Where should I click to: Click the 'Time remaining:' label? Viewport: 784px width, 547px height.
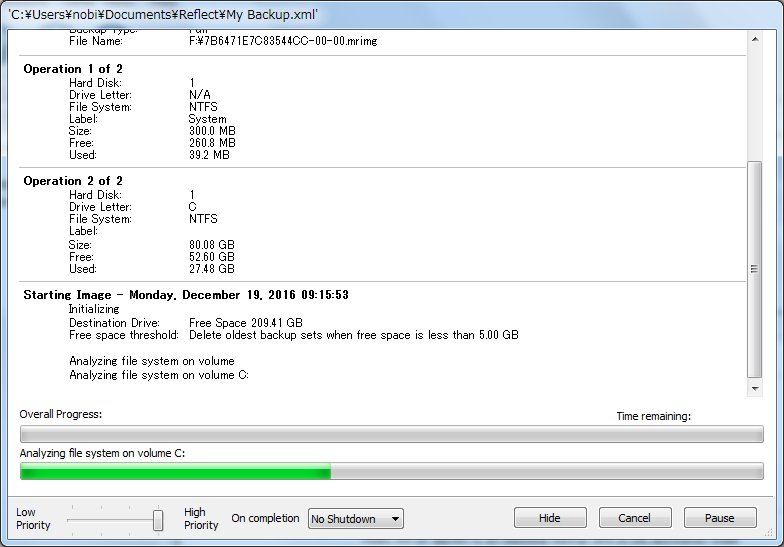pyautogui.click(x=654, y=416)
